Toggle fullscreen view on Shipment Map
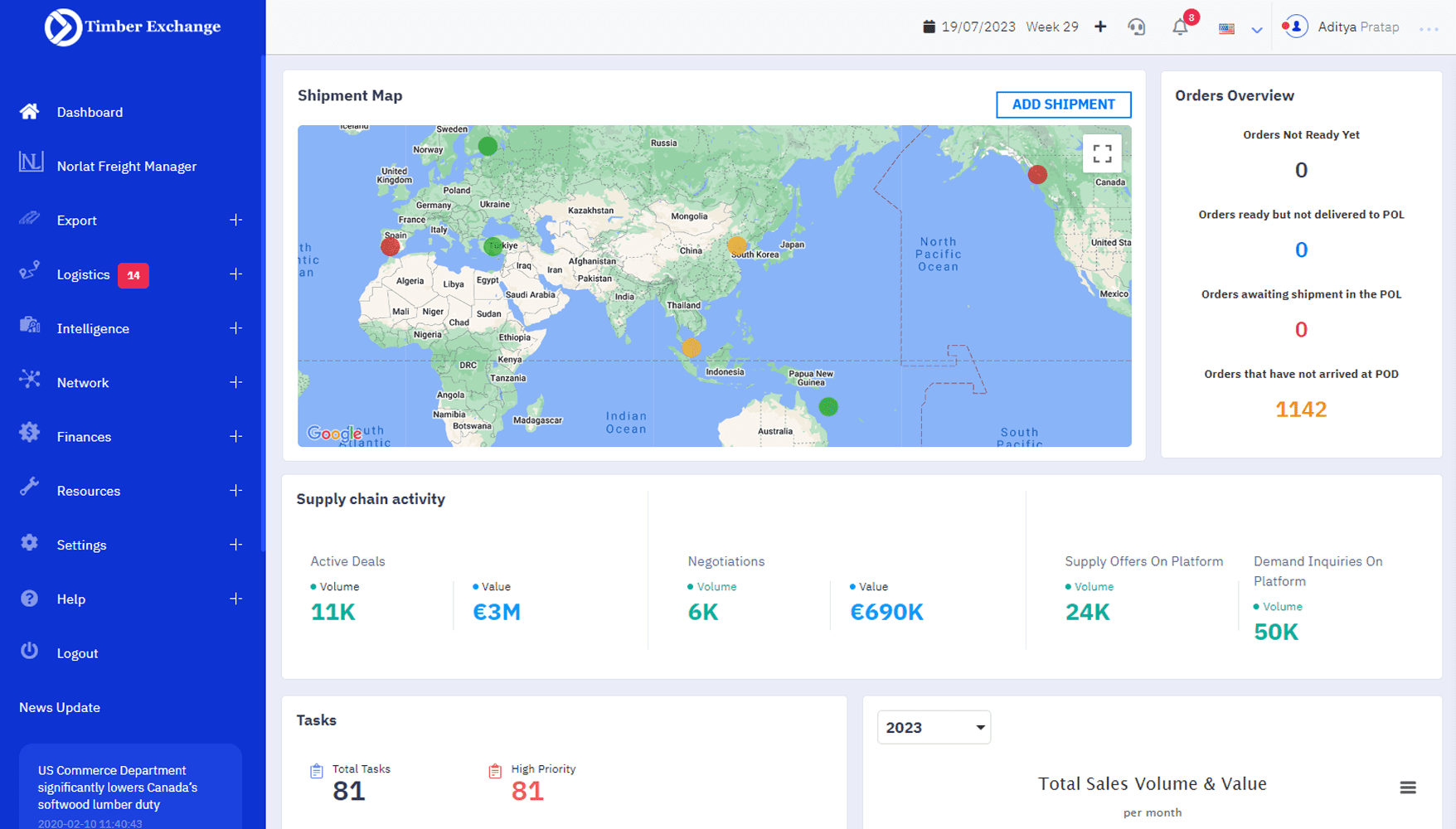Viewport: 1456px width, 829px height. click(1102, 154)
